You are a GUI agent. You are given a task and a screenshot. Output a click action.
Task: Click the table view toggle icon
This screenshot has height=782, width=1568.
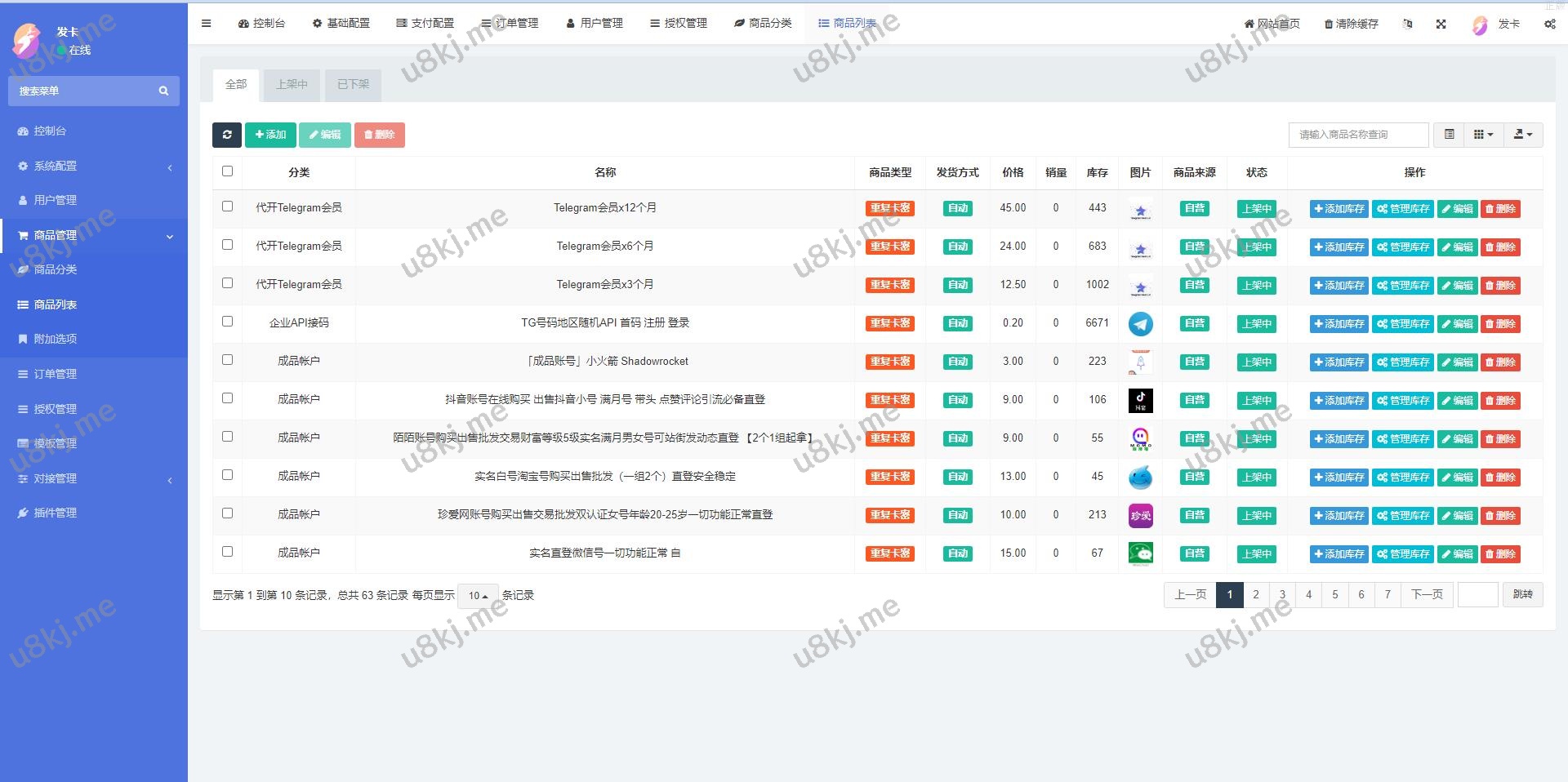(x=1449, y=135)
